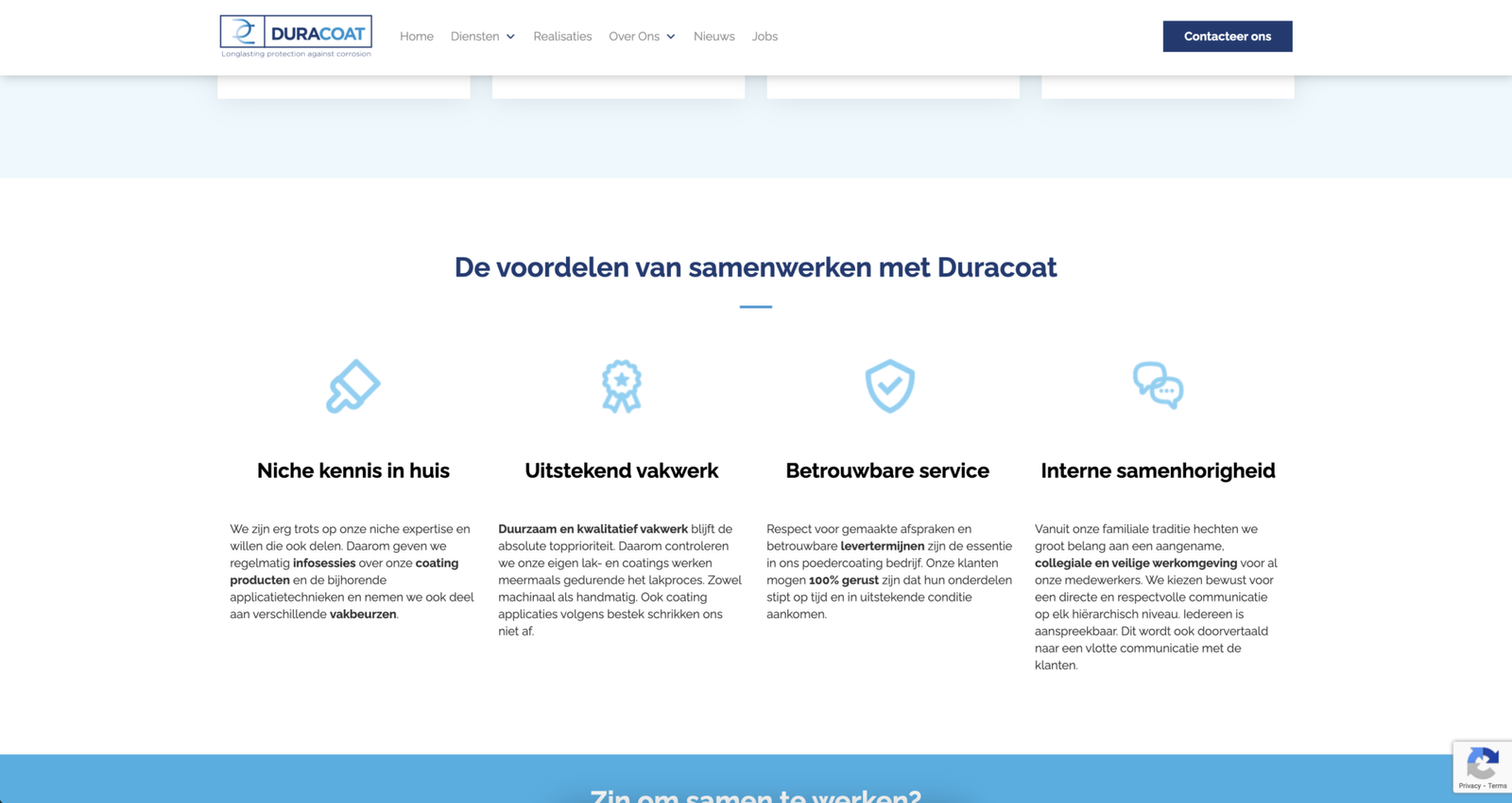Click the reCAPTCHA badge icon
The width and height of the screenshot is (1512, 803).
[1482, 762]
